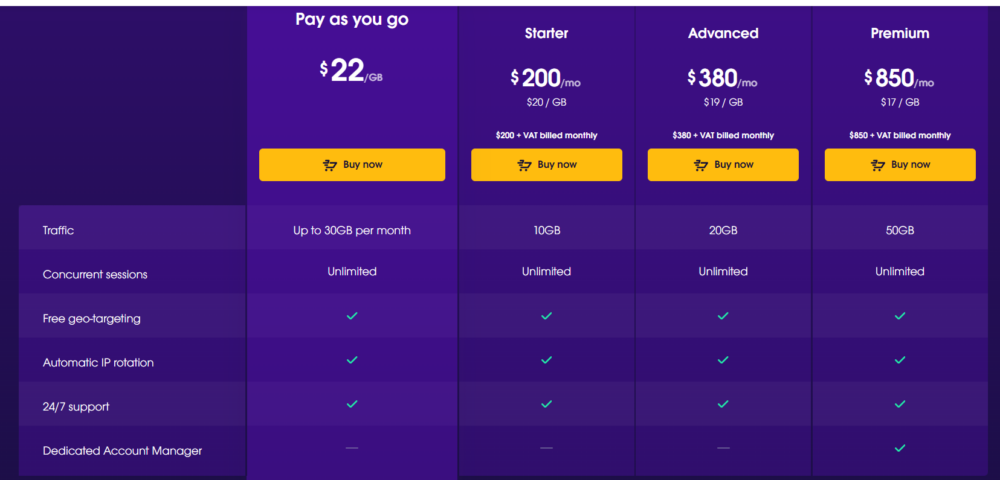Select the Traffic feature row label
This screenshot has width=1000, height=480.
[x=58, y=231]
